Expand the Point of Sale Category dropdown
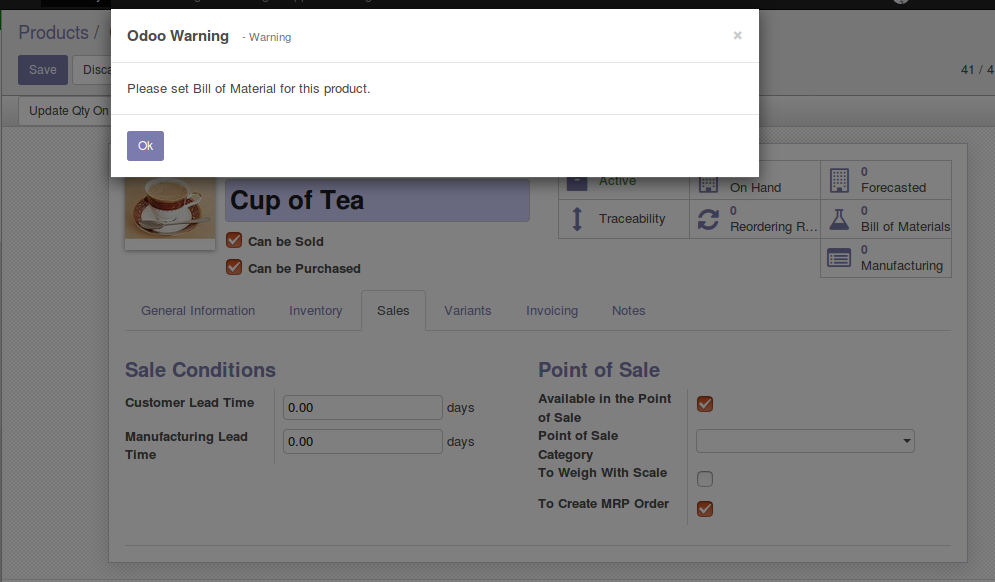Image resolution: width=995 pixels, height=582 pixels. click(805, 441)
